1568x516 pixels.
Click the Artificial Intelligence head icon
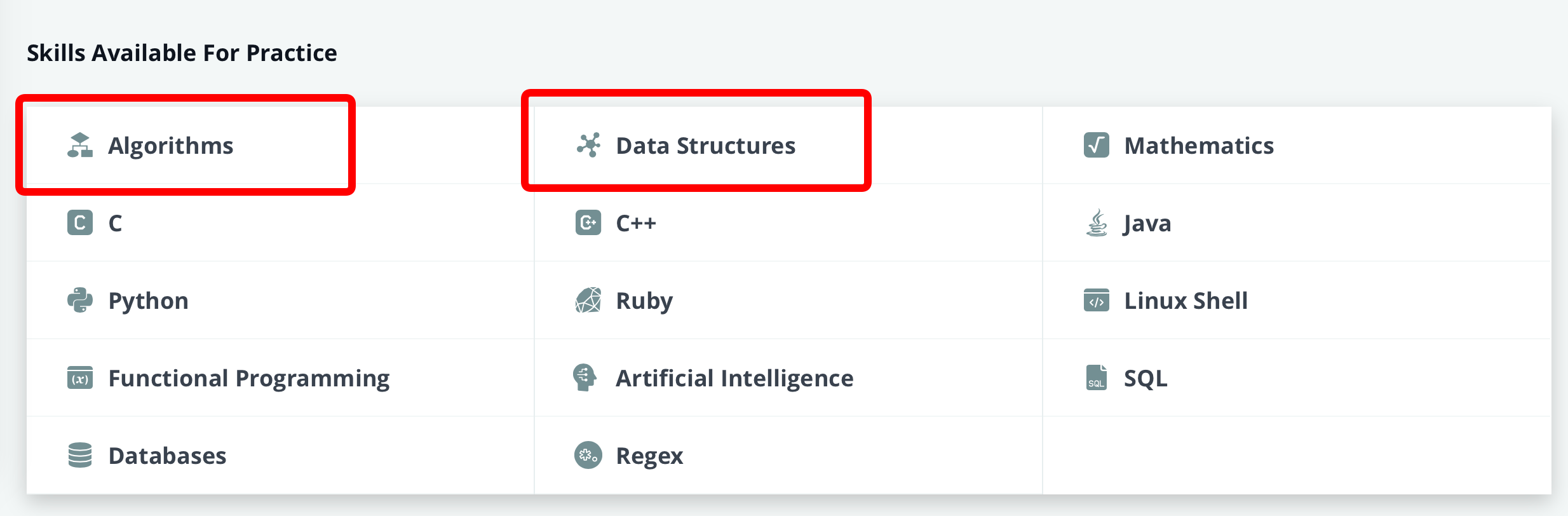pos(585,377)
